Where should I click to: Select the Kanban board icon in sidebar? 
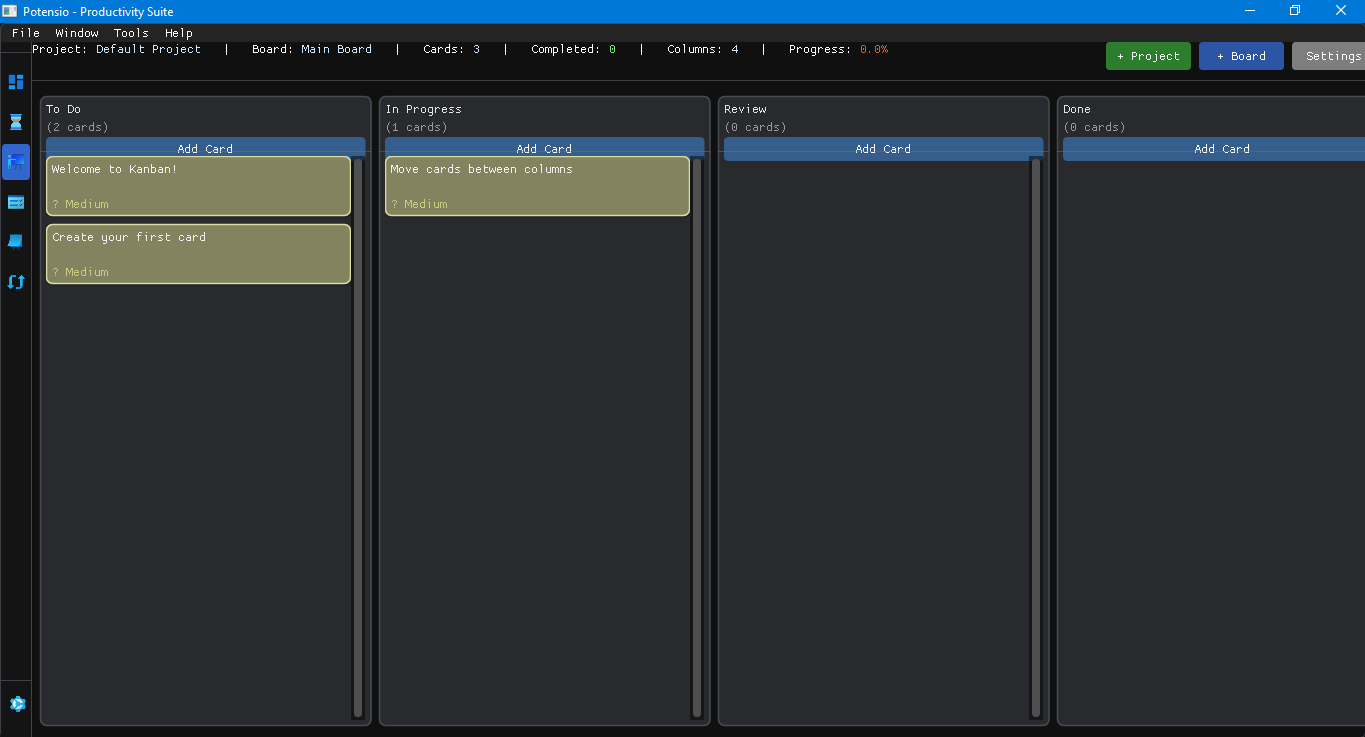tap(16, 162)
